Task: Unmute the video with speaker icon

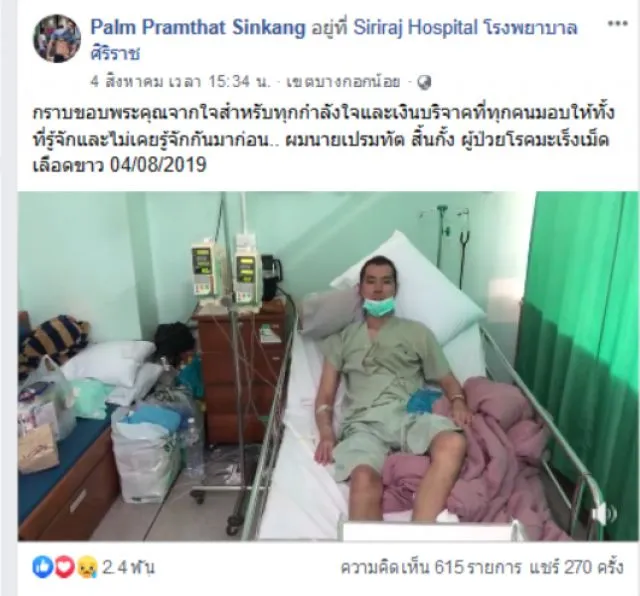Action: 606,513
